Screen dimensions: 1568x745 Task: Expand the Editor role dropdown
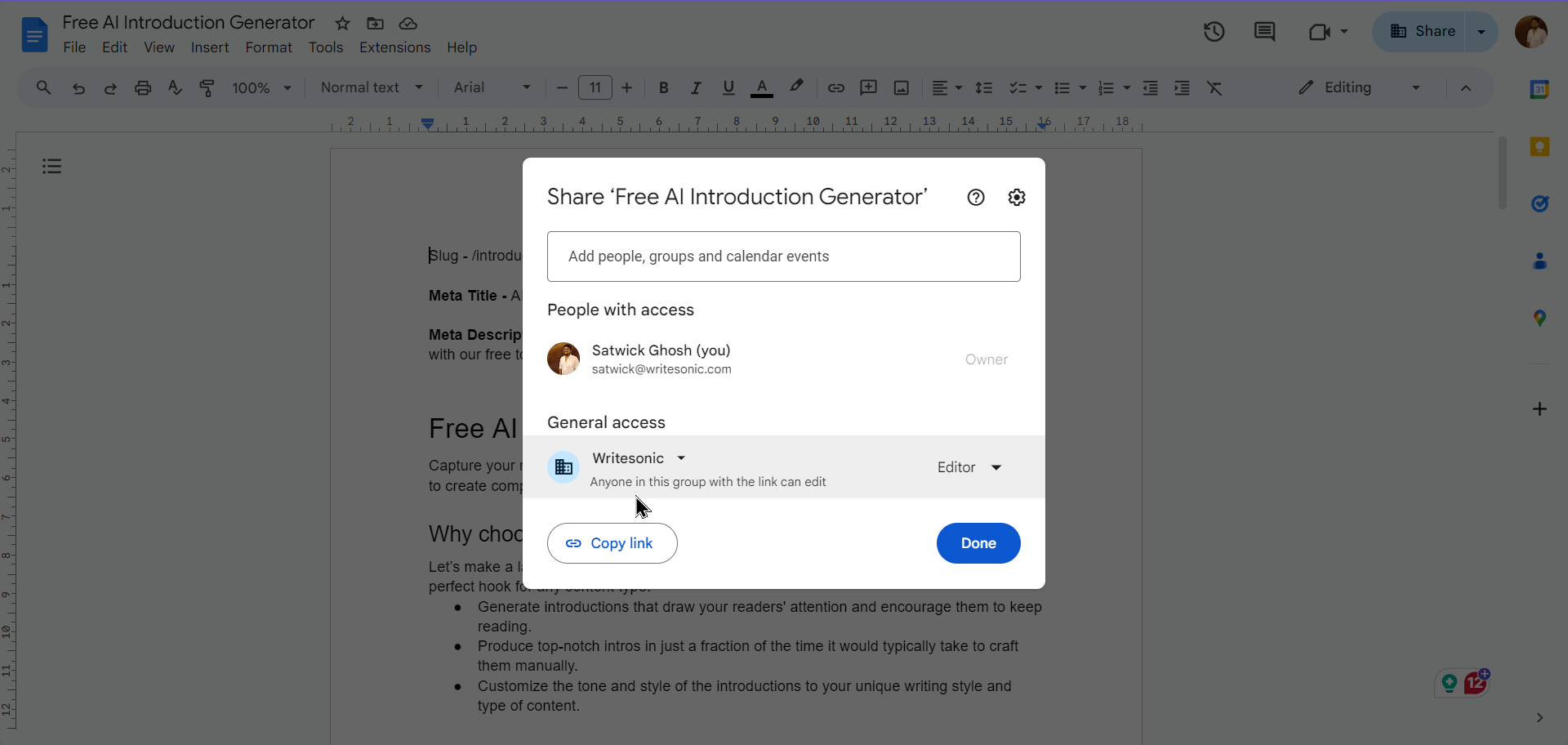coord(969,467)
